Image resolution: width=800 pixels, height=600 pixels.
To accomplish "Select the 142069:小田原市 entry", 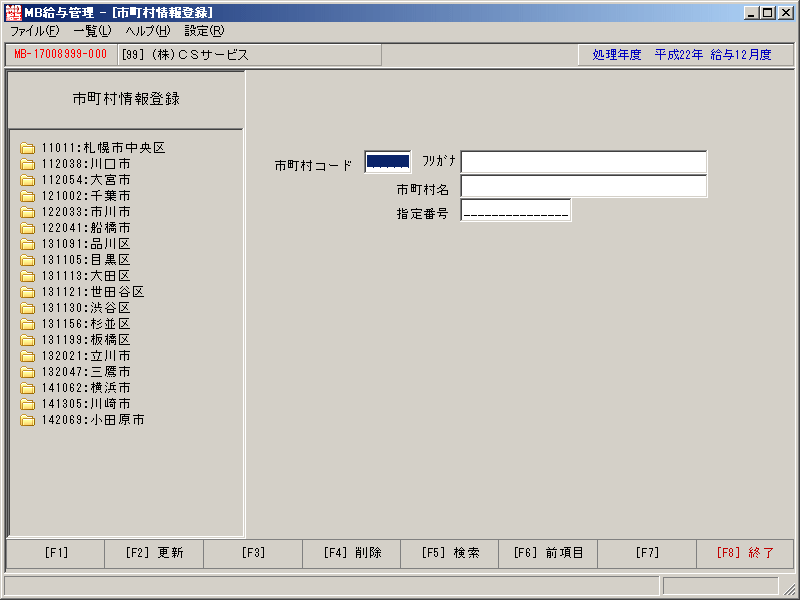I will (93, 420).
